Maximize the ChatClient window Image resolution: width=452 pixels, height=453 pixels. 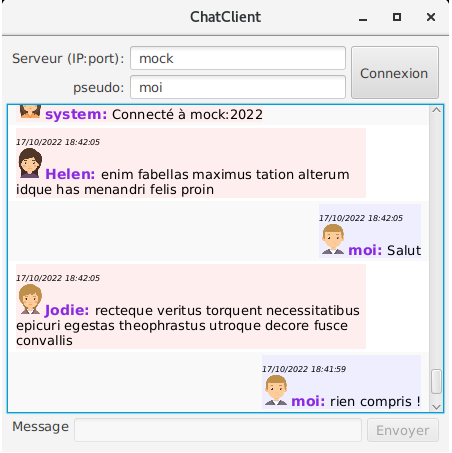pos(397,17)
